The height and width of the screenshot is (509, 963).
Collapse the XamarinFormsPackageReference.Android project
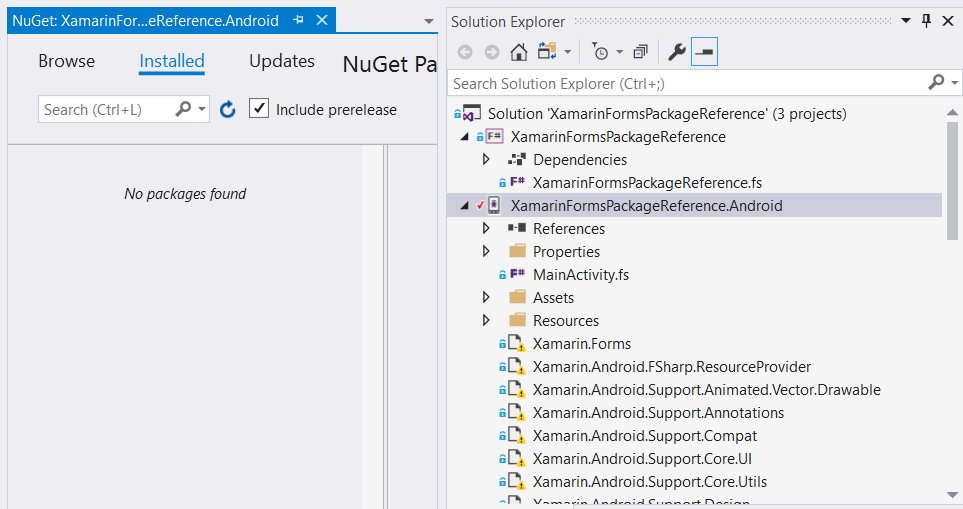[x=464, y=206]
